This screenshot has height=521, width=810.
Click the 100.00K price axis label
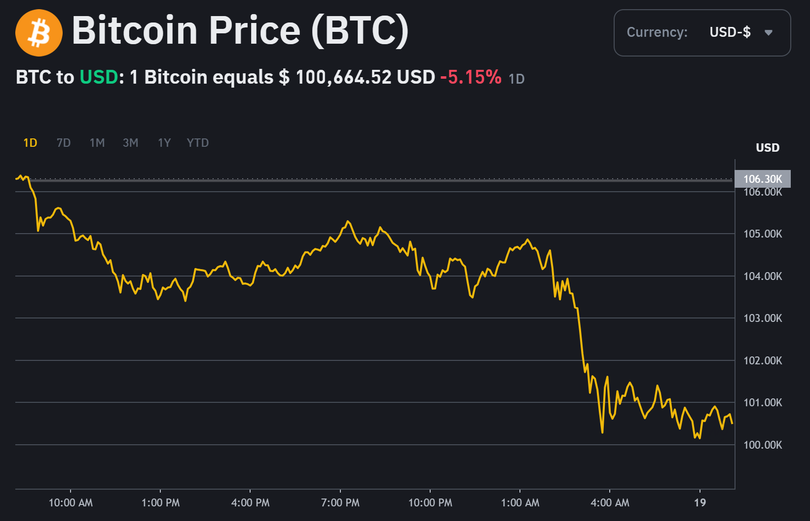(762, 445)
